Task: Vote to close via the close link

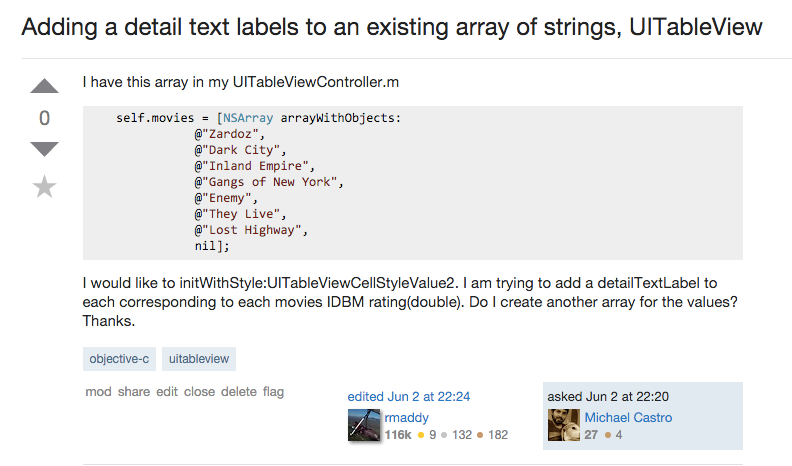Action: [200, 392]
